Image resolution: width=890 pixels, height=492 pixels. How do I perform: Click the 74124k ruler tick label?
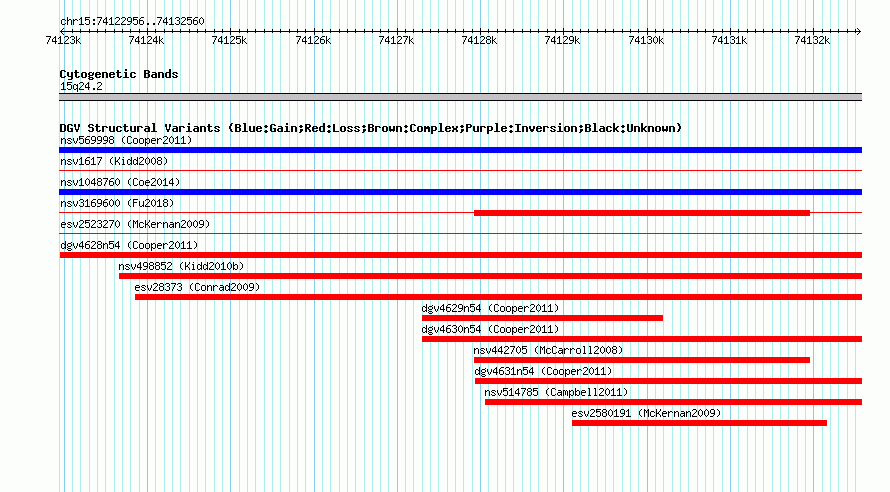pyautogui.click(x=146, y=40)
